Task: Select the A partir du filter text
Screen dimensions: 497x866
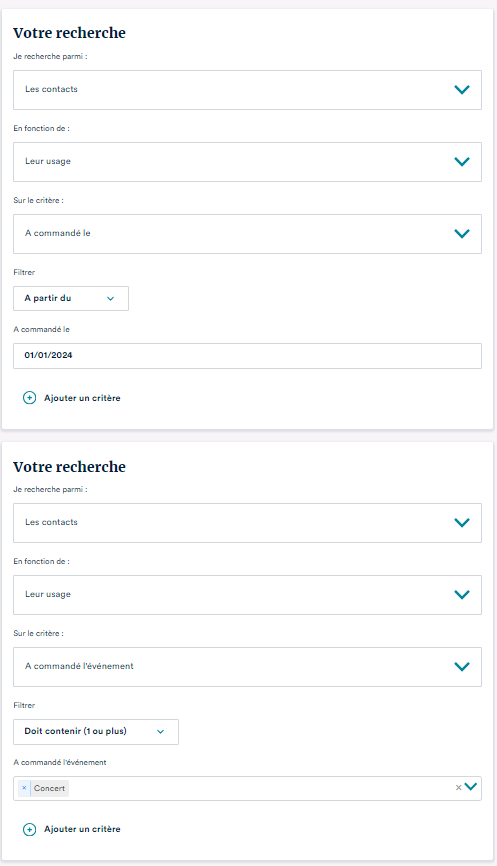Action: [47, 298]
